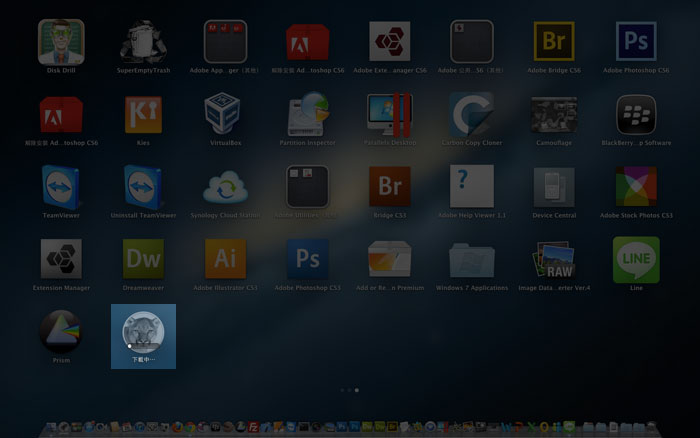Screen dimensions: 700x438
Task: Open Partition Inspector
Action: point(308,114)
